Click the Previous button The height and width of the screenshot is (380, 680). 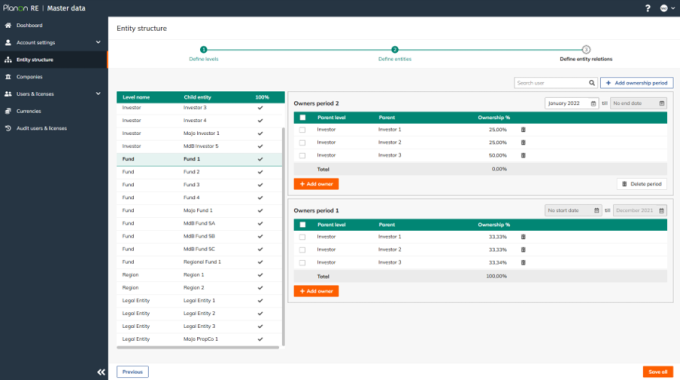[x=132, y=372]
